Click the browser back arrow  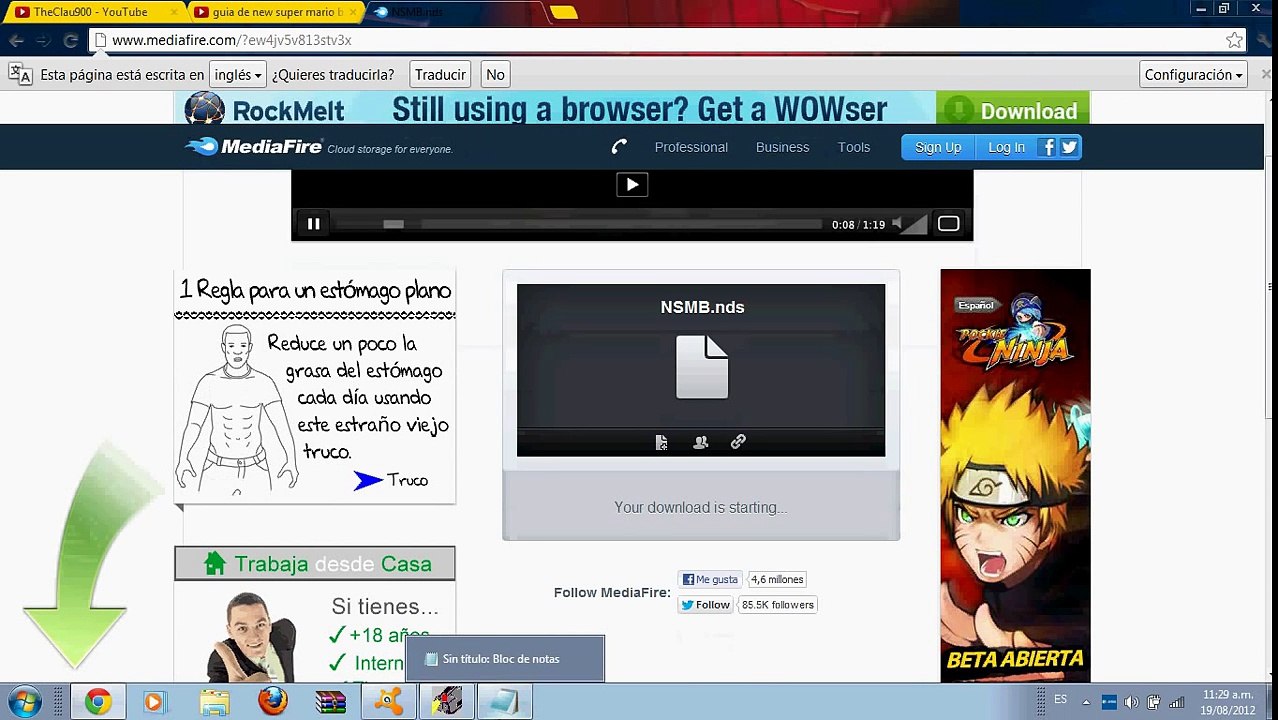16,40
